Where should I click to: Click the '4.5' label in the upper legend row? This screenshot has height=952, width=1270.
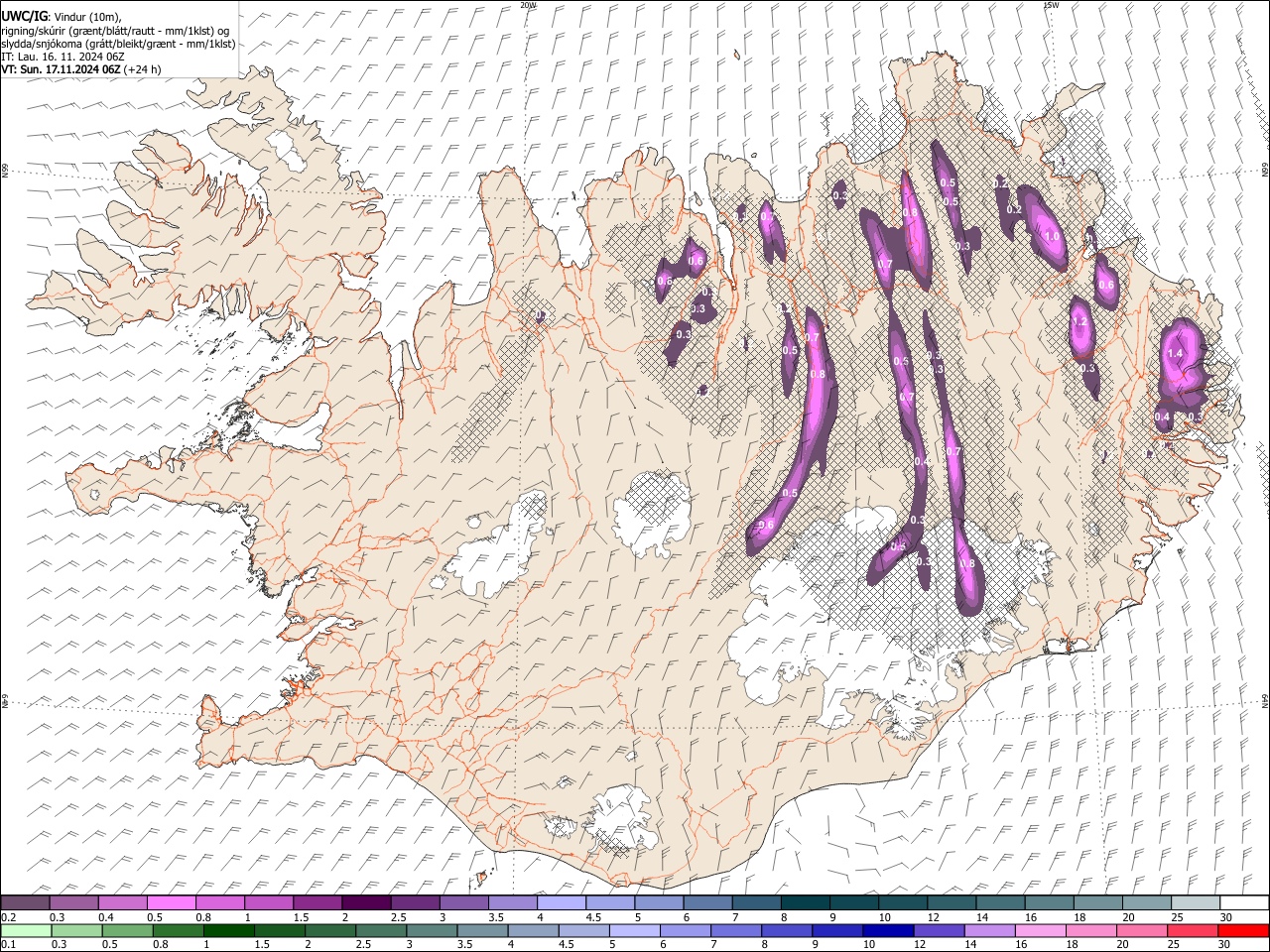click(x=593, y=917)
